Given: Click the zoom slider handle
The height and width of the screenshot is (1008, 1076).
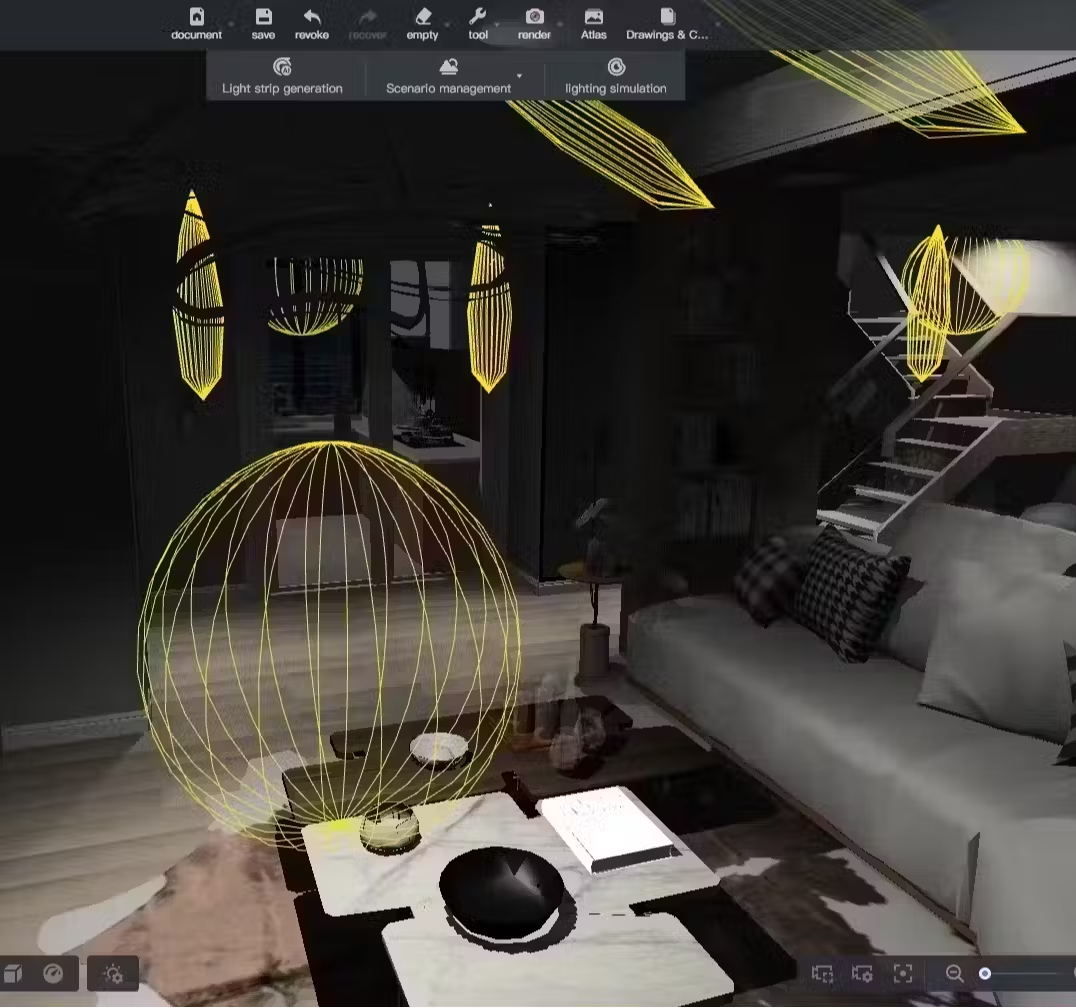Looking at the screenshot, I should (985, 973).
